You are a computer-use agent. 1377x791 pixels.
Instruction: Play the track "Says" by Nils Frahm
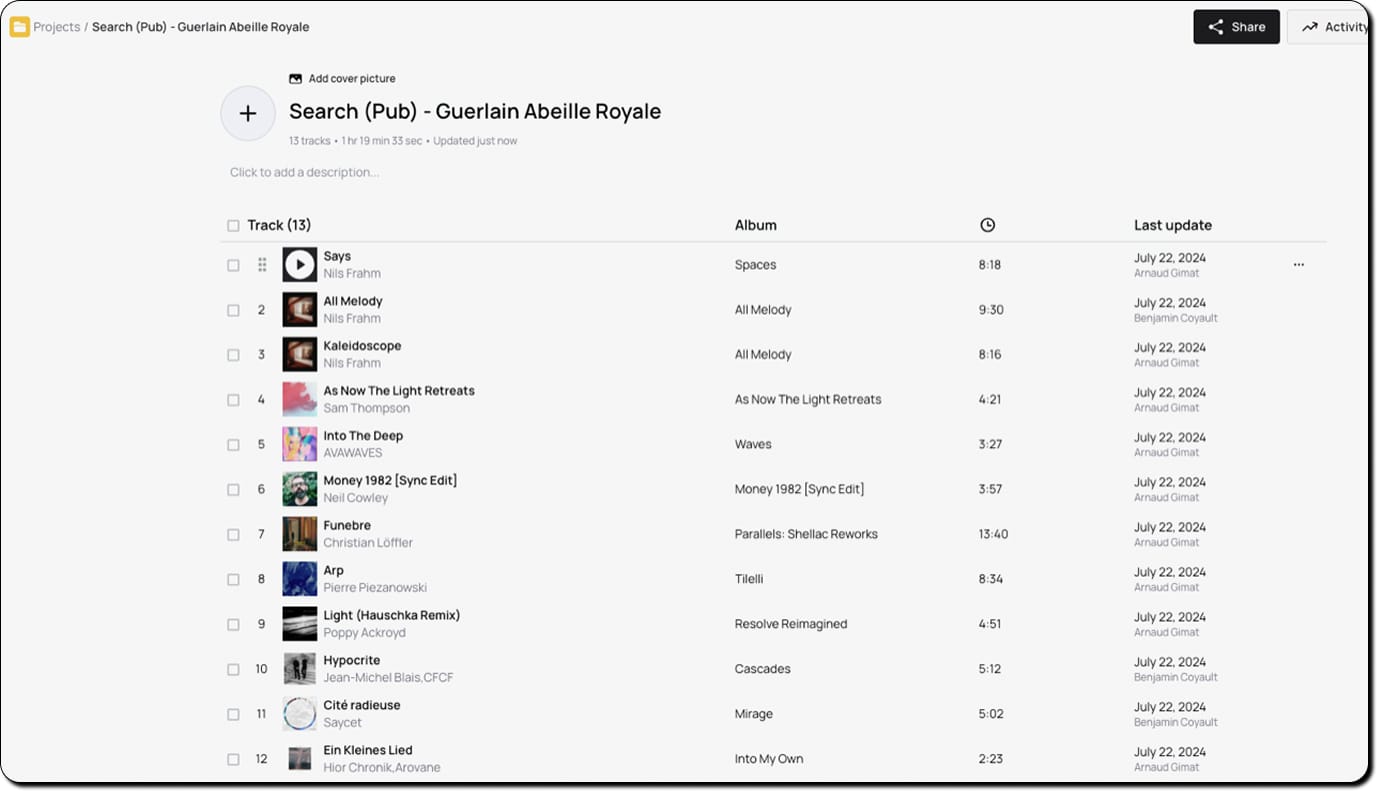(299, 264)
